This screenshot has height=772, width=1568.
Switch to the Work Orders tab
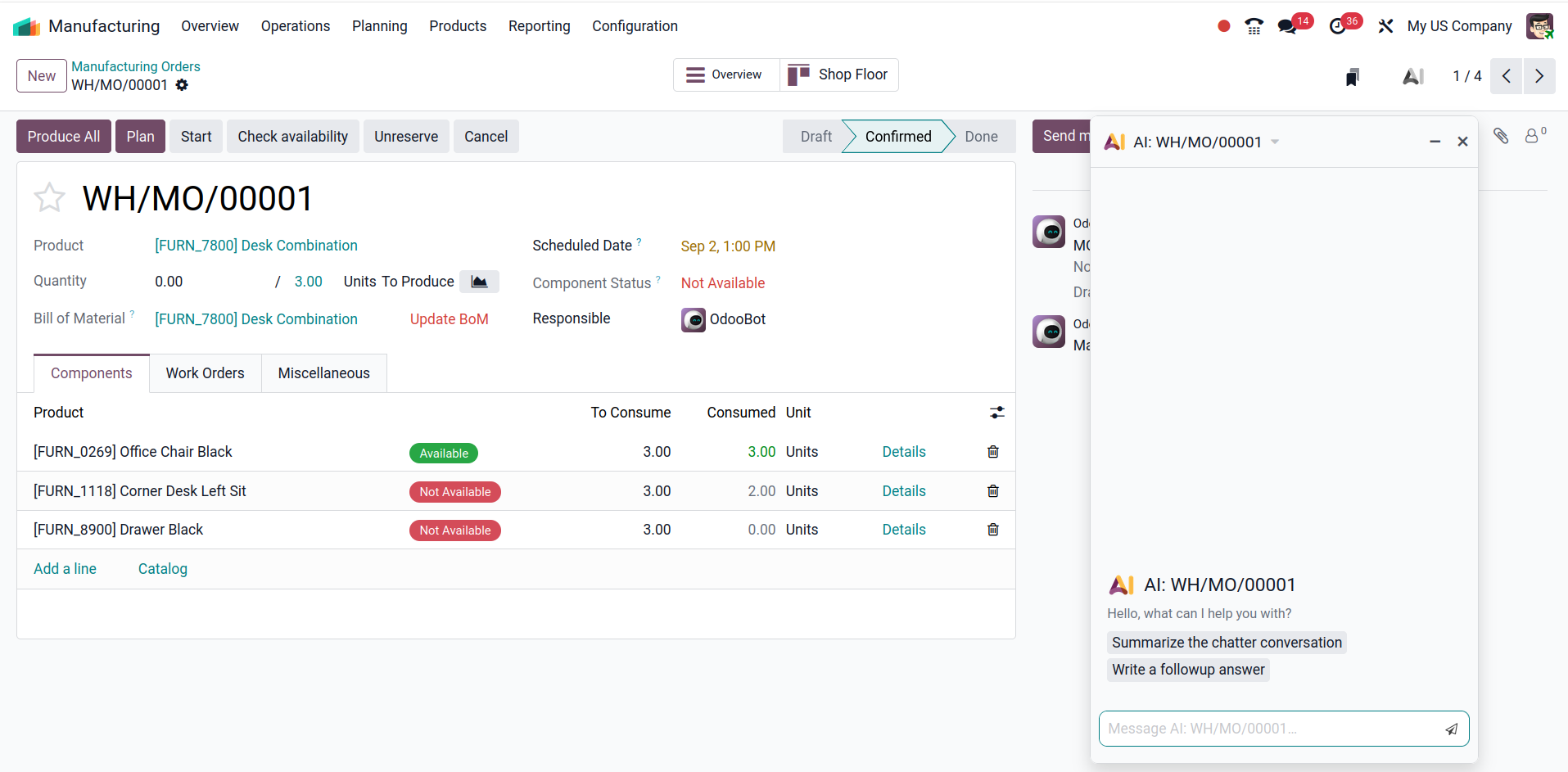pos(205,373)
